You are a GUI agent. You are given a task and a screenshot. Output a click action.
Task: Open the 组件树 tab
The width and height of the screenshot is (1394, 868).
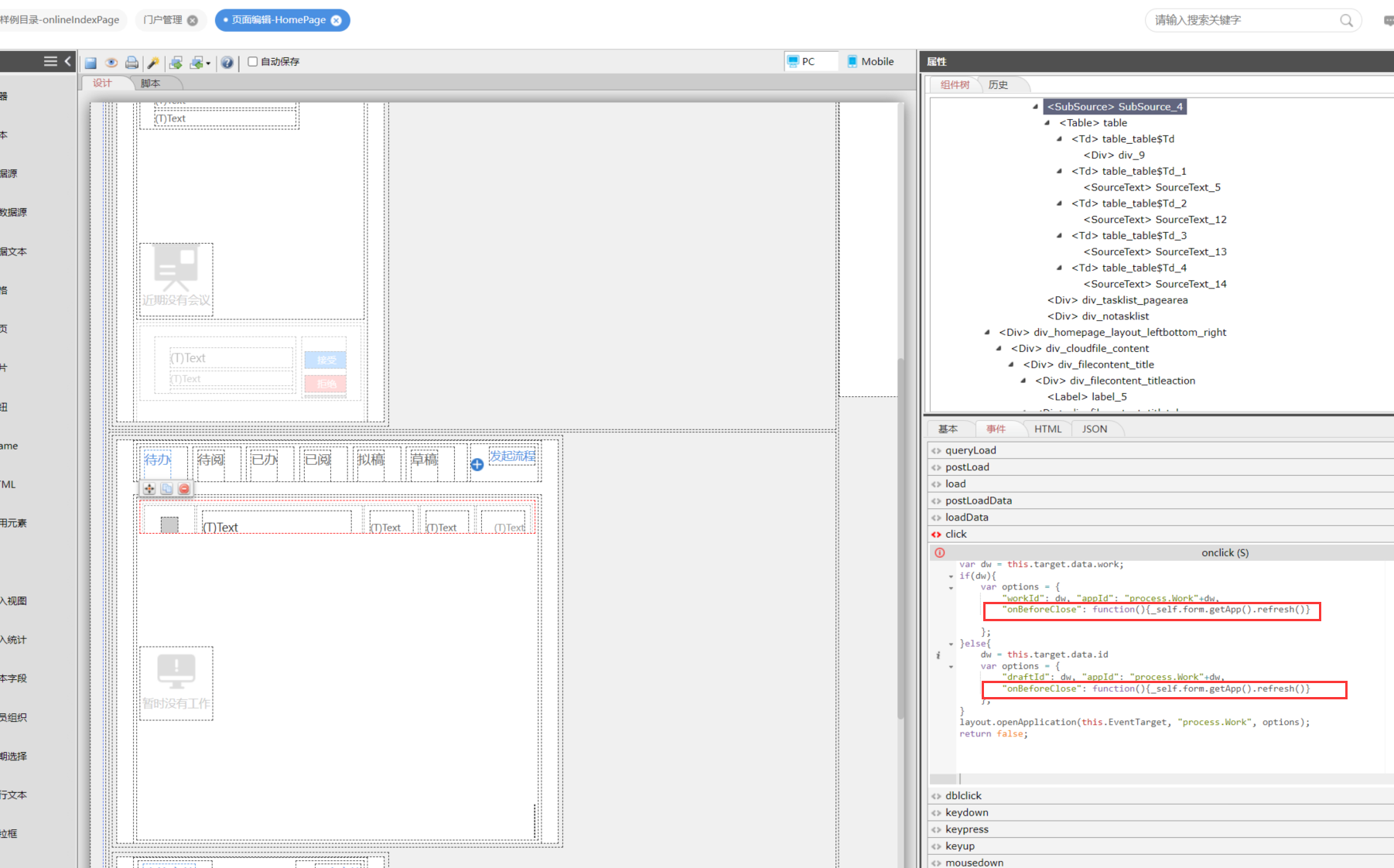955,85
